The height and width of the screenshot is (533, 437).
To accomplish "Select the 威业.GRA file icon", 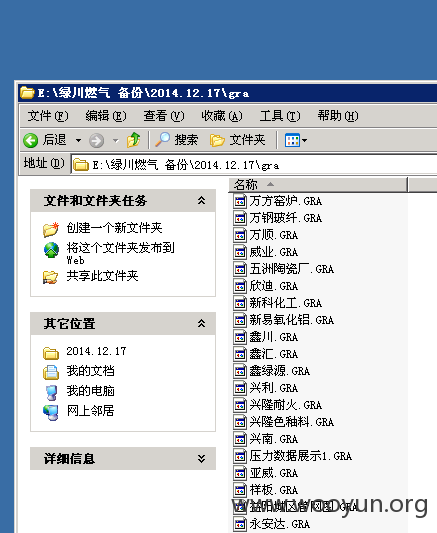I will coord(240,252).
